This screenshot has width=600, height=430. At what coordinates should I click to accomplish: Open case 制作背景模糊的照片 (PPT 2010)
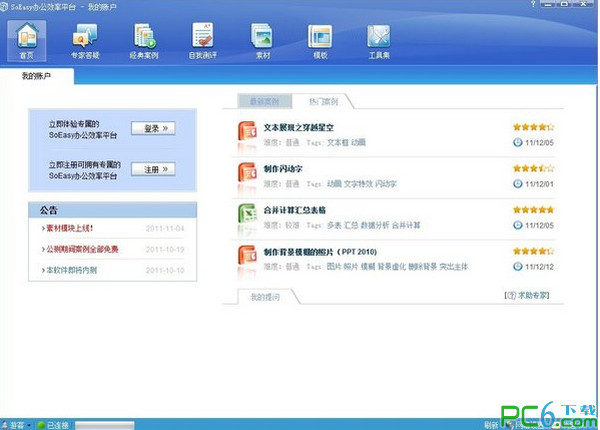pos(320,252)
